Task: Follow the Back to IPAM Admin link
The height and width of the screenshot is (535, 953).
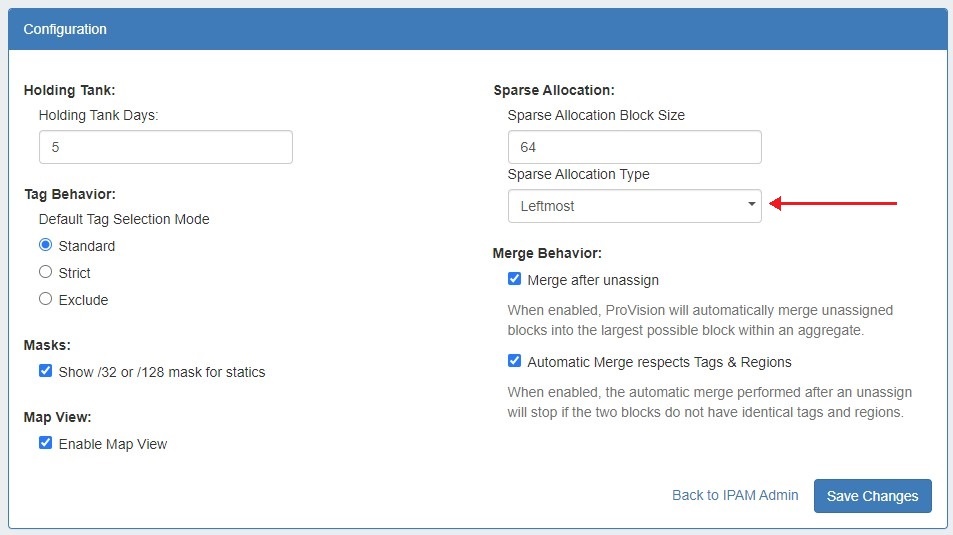Action: pyautogui.click(x=735, y=495)
